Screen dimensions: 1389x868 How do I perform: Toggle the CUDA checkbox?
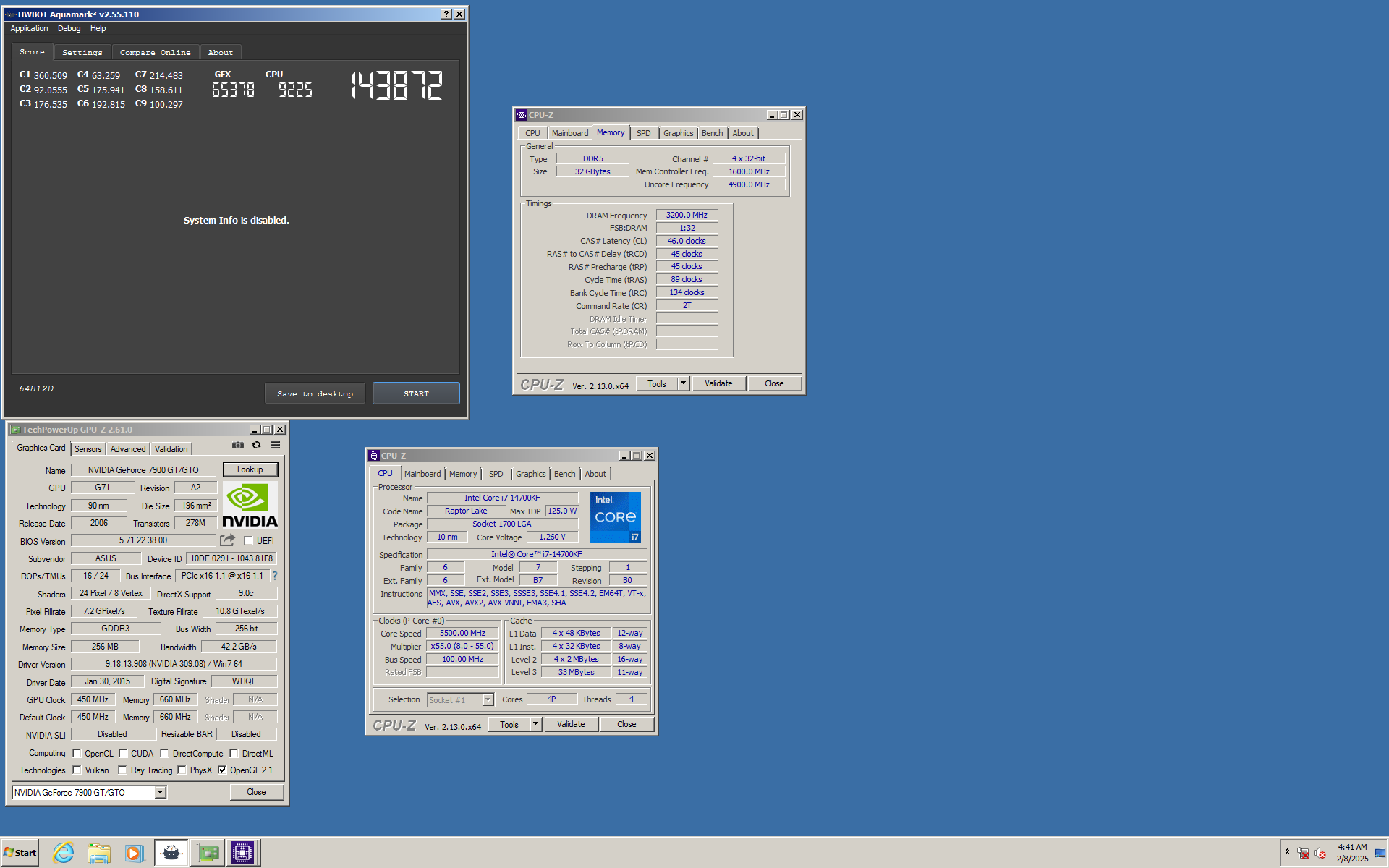click(123, 754)
